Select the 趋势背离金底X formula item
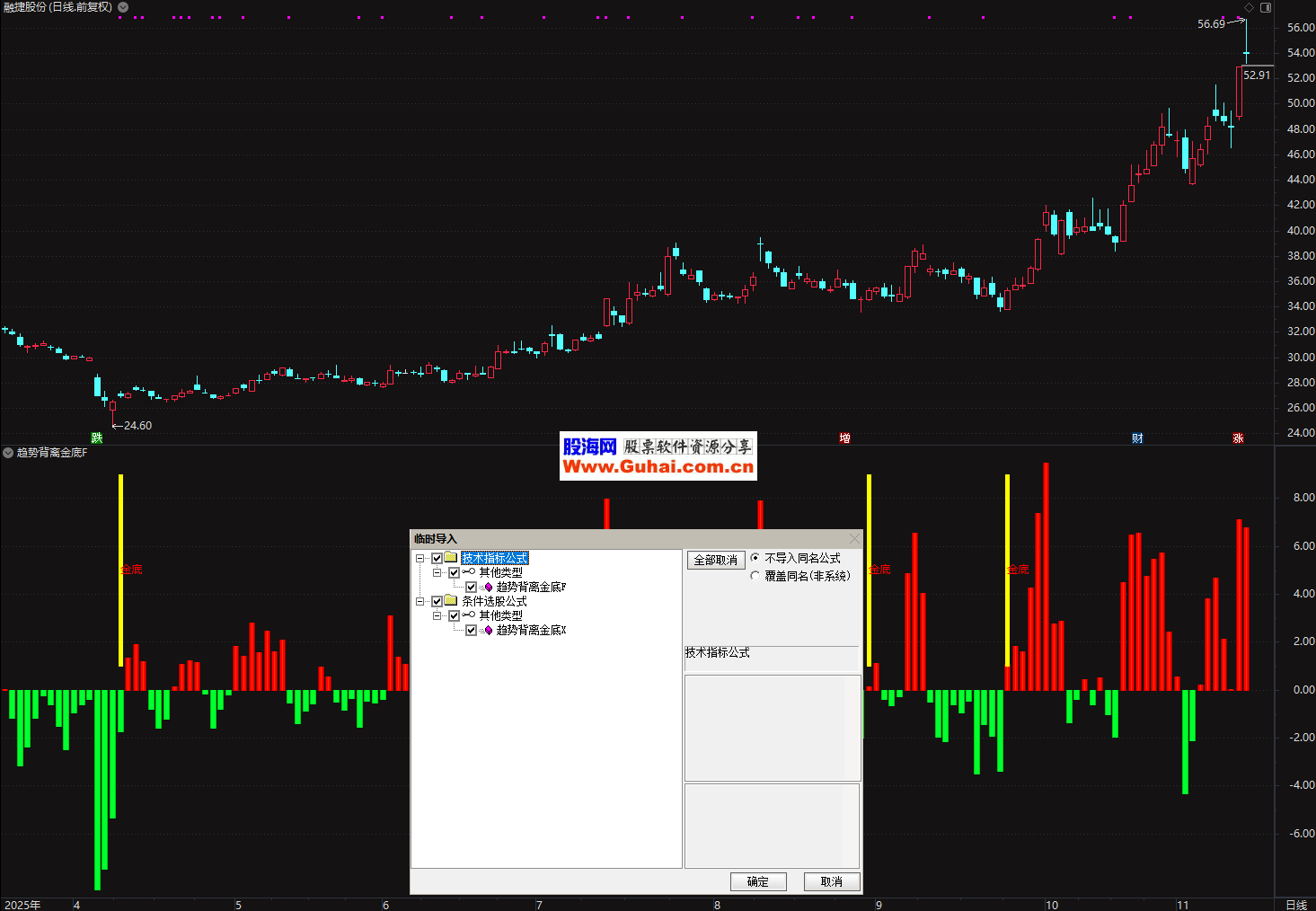Viewport: 1316px width, 911px height. coord(531,630)
